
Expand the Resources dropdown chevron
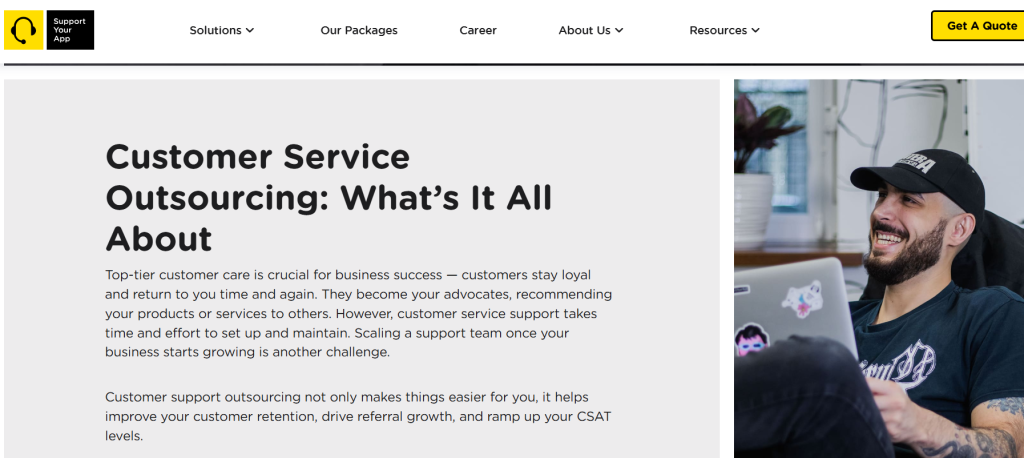tap(755, 30)
